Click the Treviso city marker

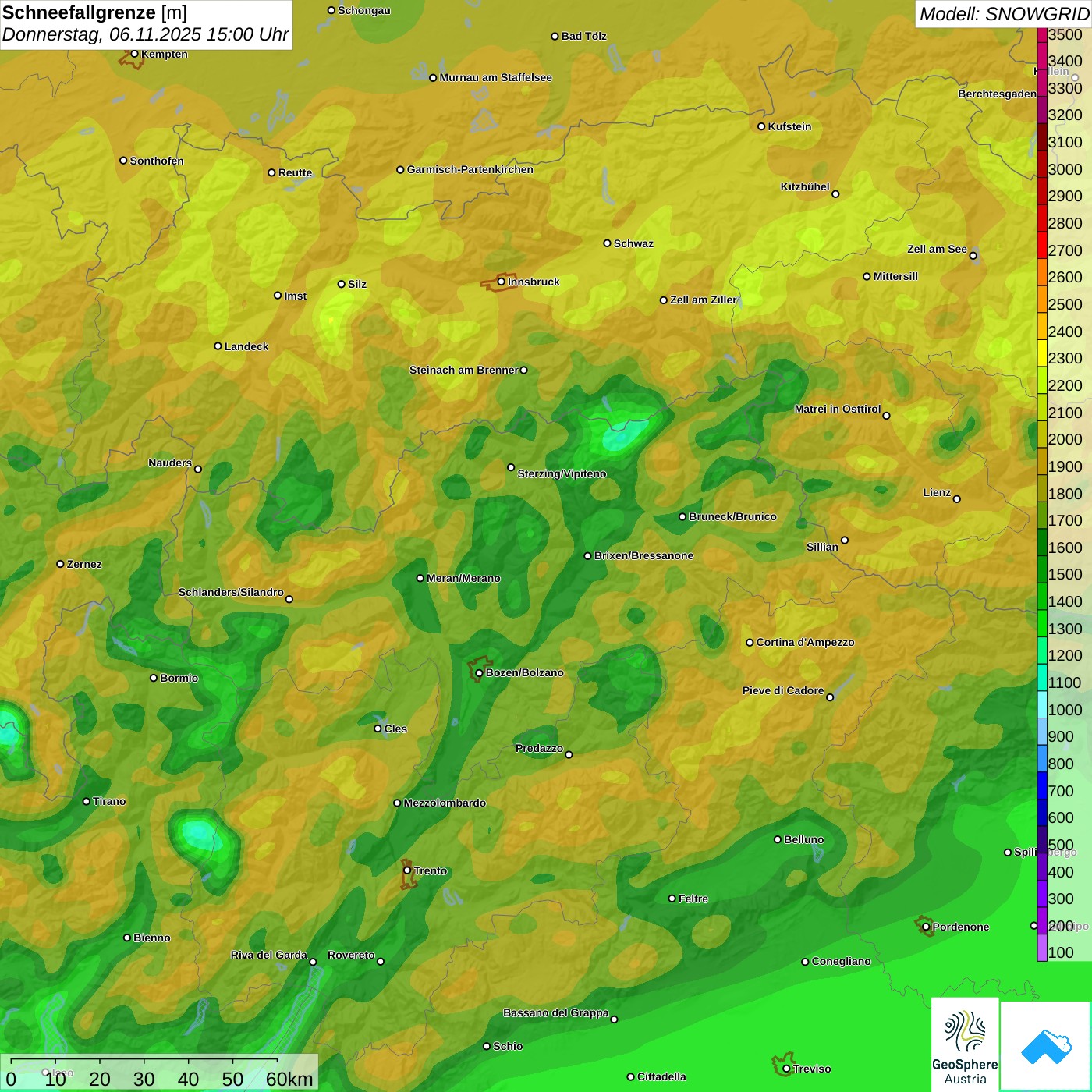tap(786, 1069)
